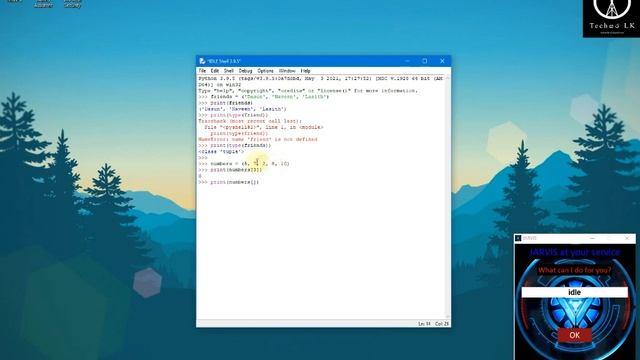
Task: Click the OK button in JARVIS window
Action: click(575, 335)
